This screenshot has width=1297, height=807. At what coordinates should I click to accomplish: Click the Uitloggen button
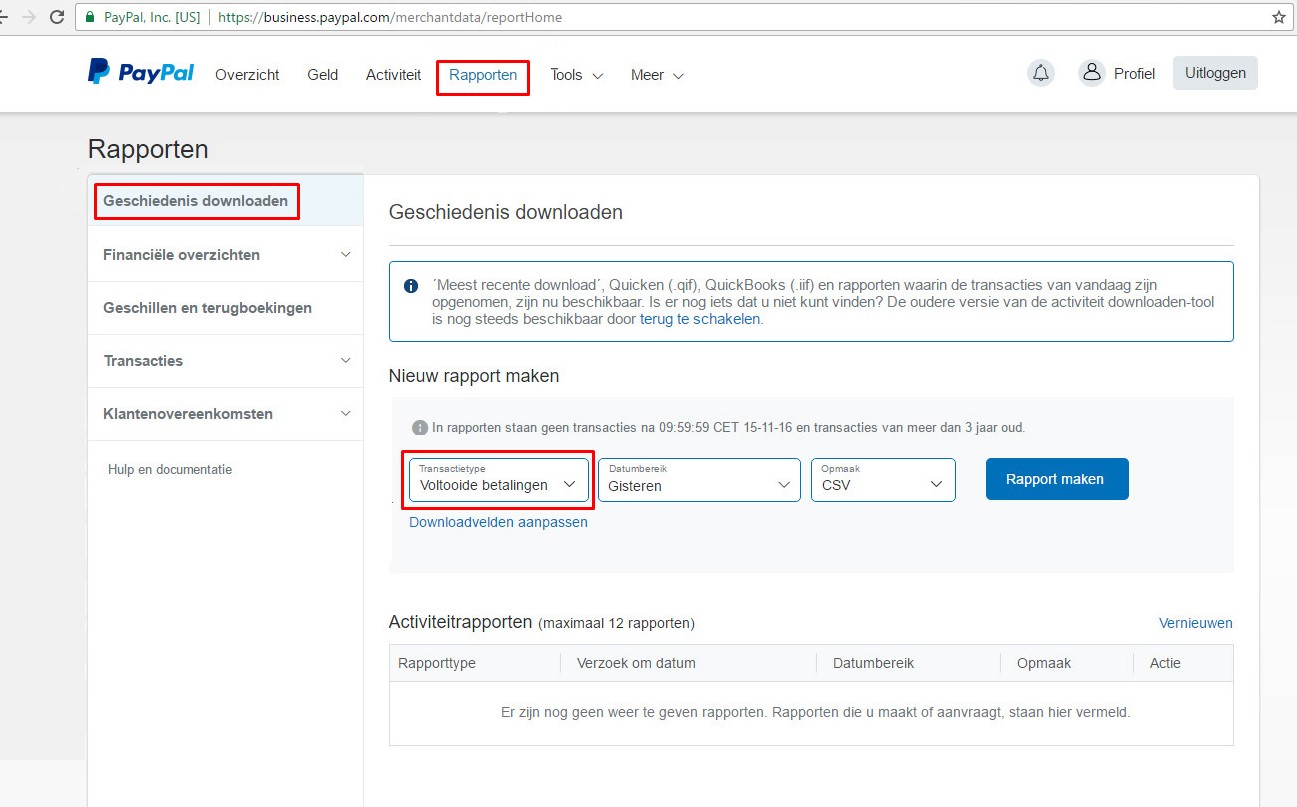click(x=1215, y=73)
